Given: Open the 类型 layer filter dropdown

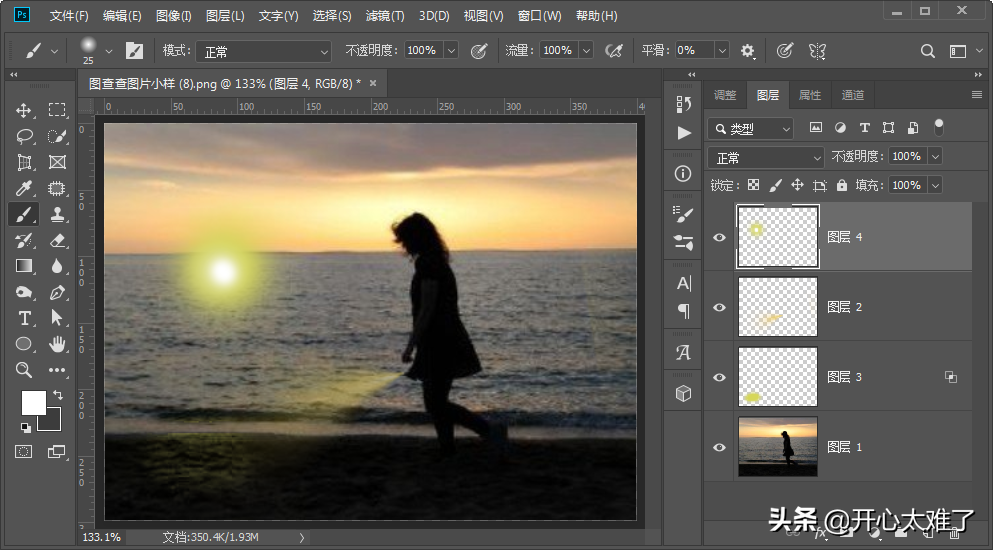Looking at the screenshot, I should click(750, 129).
